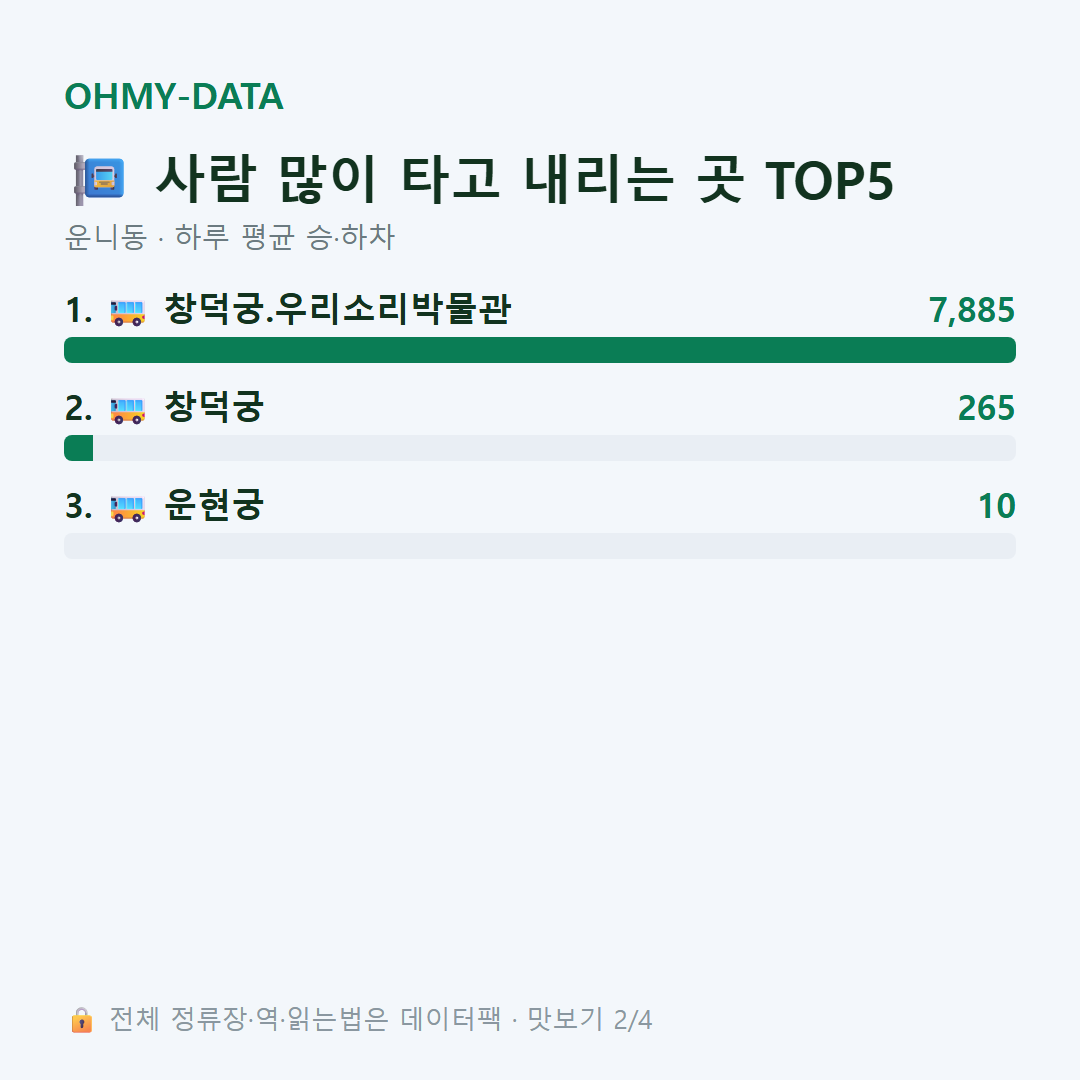
Task: Select the OHMY-DATA brand label
Action: click(x=174, y=96)
